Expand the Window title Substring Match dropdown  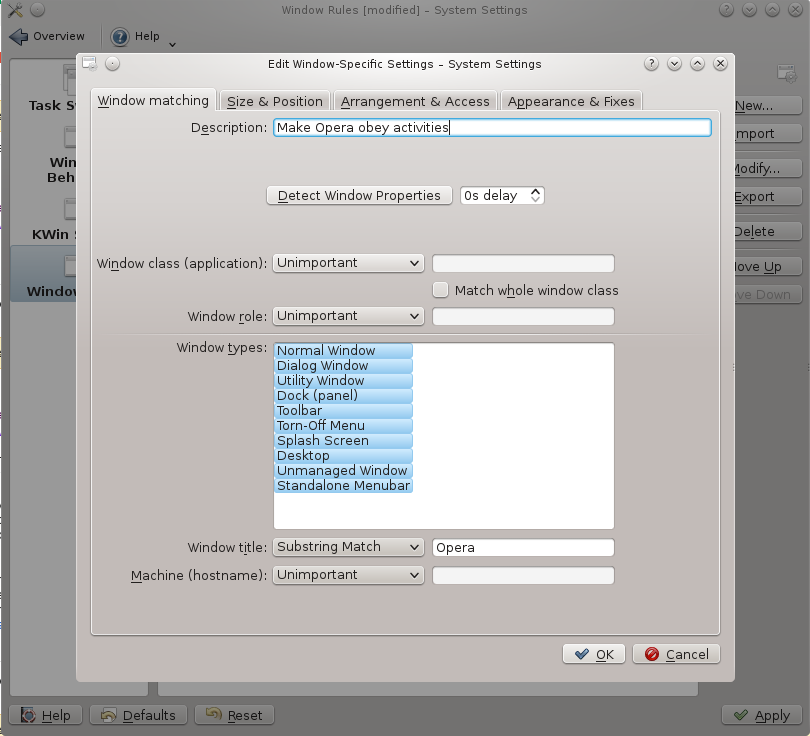pyautogui.click(x=348, y=547)
